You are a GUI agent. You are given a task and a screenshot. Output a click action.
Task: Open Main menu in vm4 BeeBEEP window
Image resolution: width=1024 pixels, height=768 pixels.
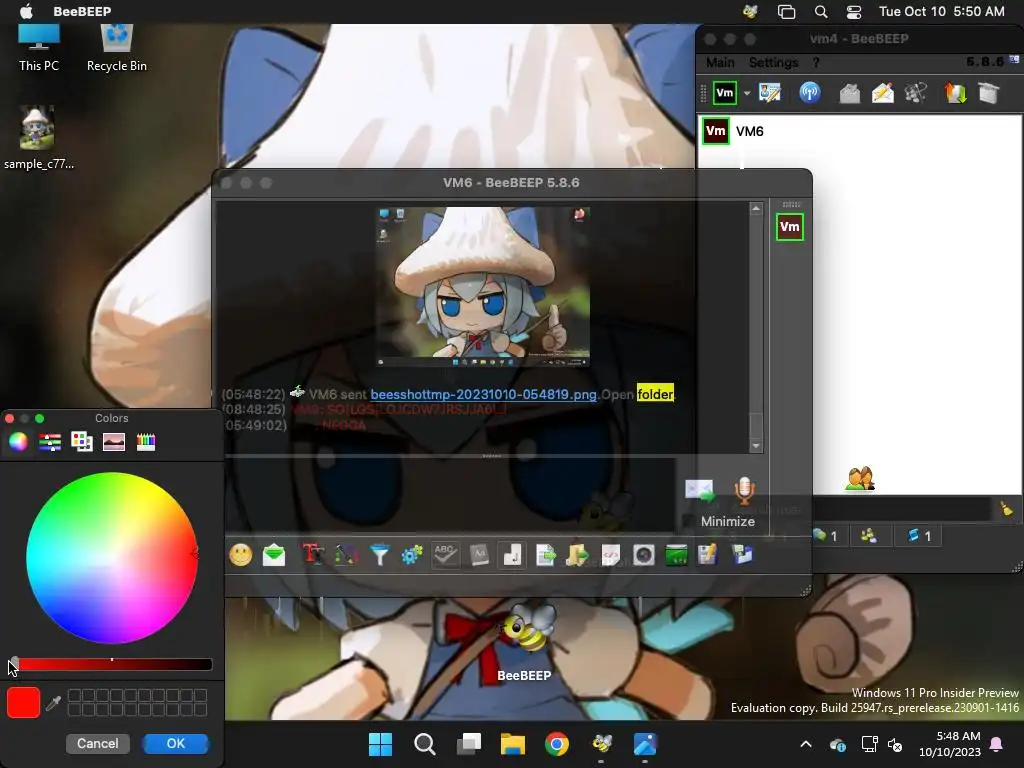pyautogui.click(x=720, y=63)
